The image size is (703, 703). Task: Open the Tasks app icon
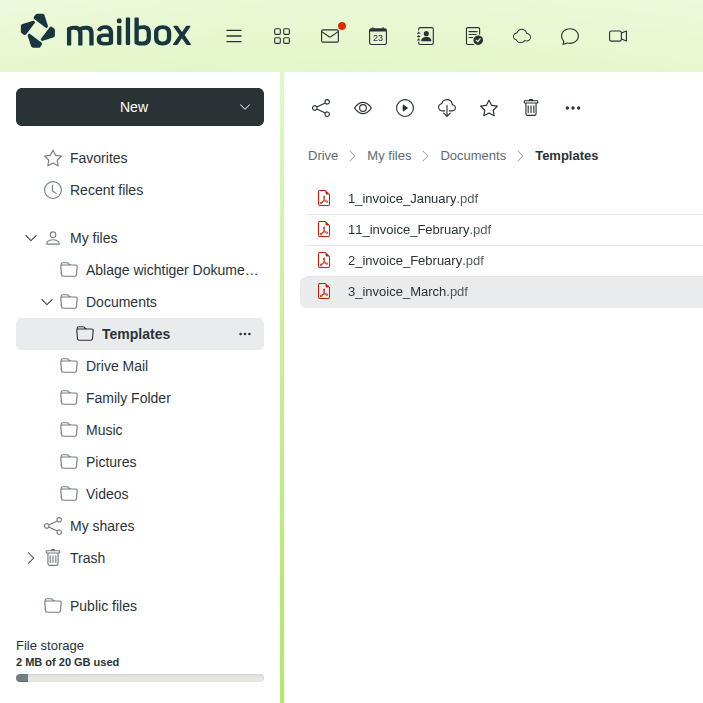click(x=474, y=36)
